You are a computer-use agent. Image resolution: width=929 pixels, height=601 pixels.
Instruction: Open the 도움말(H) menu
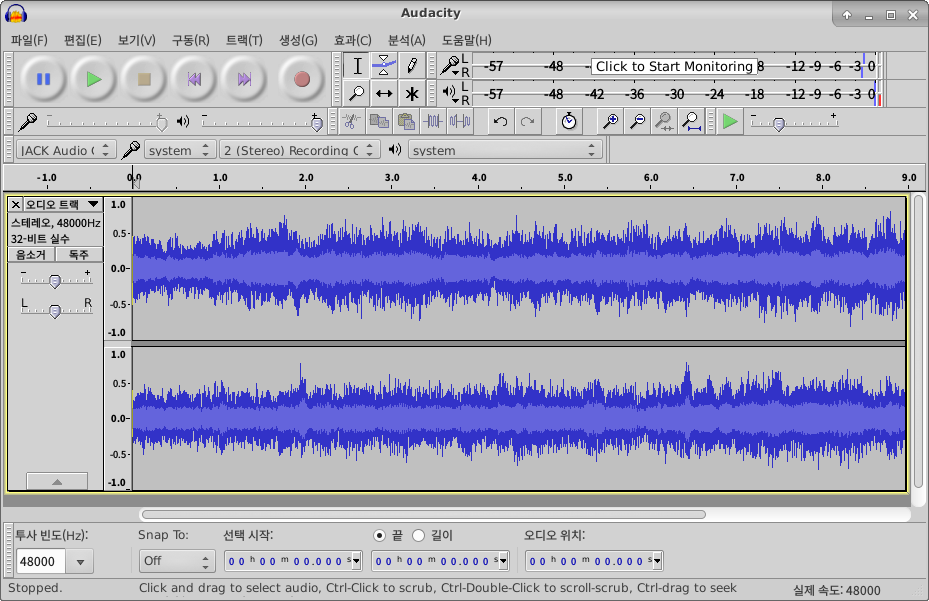[466, 40]
